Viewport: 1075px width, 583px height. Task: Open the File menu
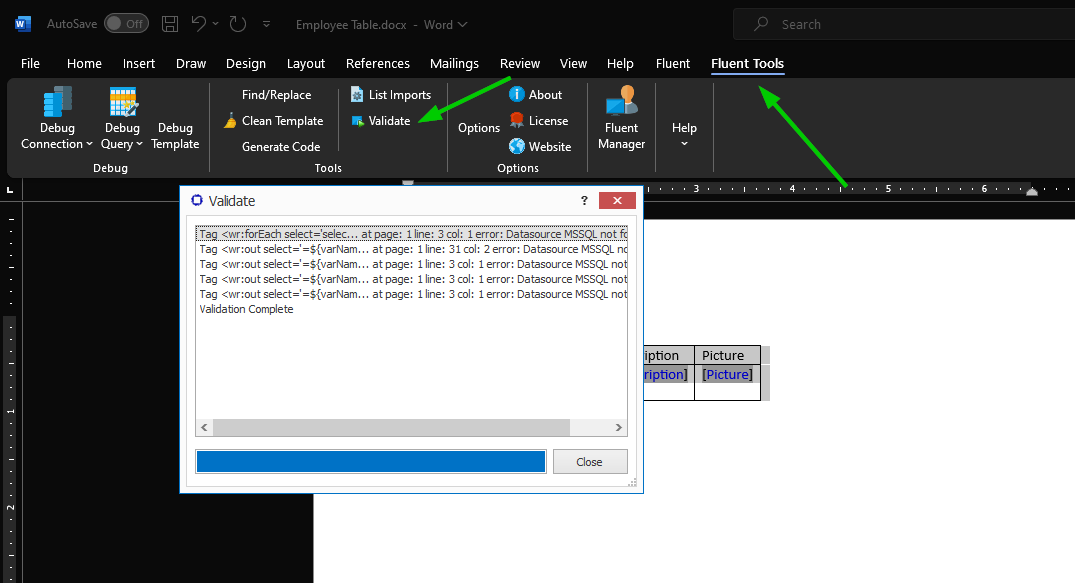click(x=30, y=63)
